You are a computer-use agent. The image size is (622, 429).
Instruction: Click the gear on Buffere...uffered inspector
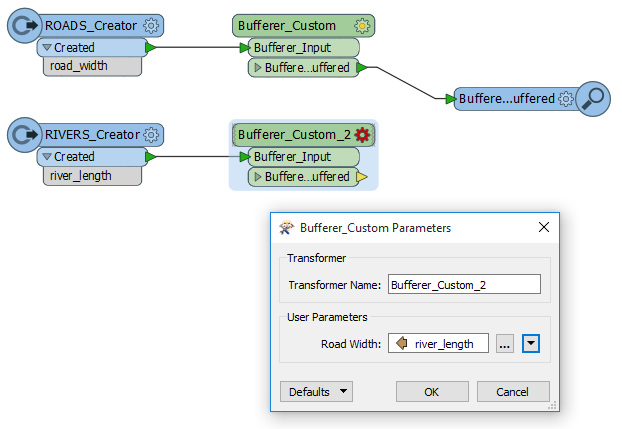pyautogui.click(x=566, y=99)
